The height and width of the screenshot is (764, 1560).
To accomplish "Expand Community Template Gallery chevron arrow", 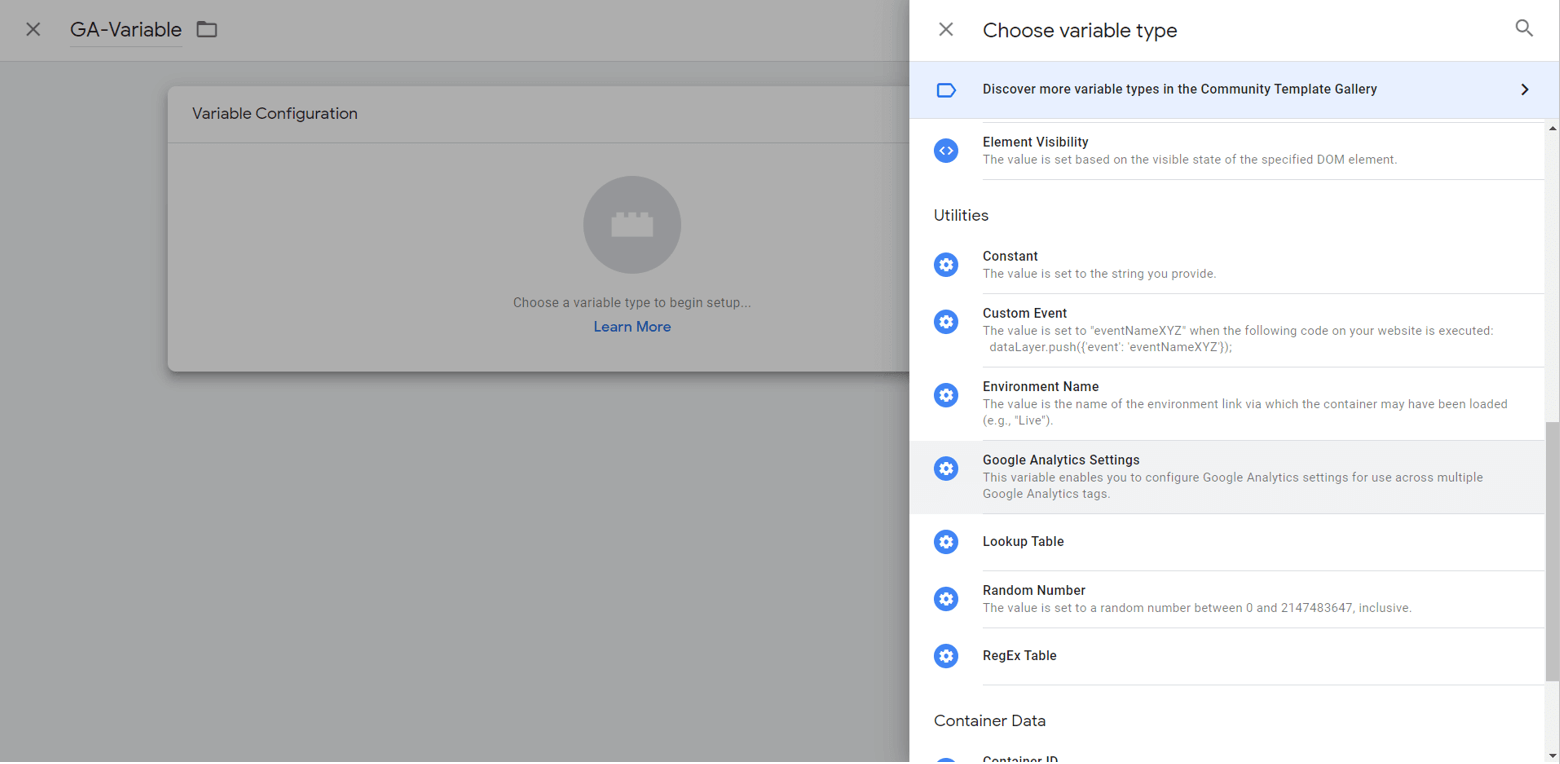I will point(1525,90).
